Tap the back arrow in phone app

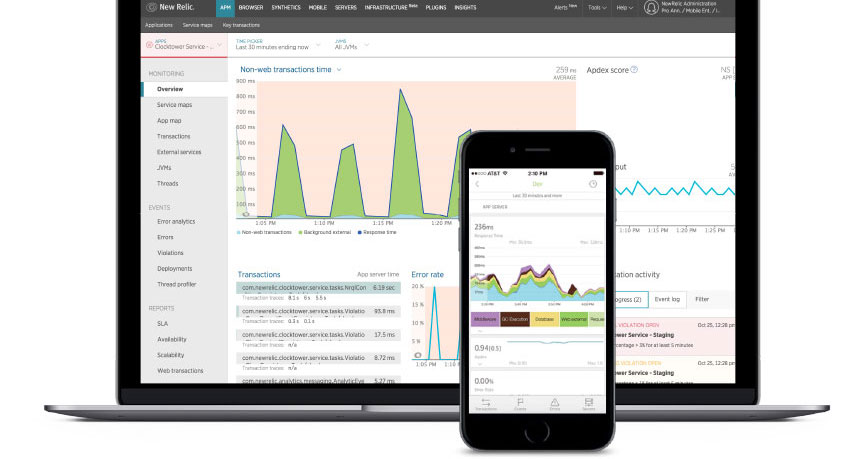coord(477,184)
